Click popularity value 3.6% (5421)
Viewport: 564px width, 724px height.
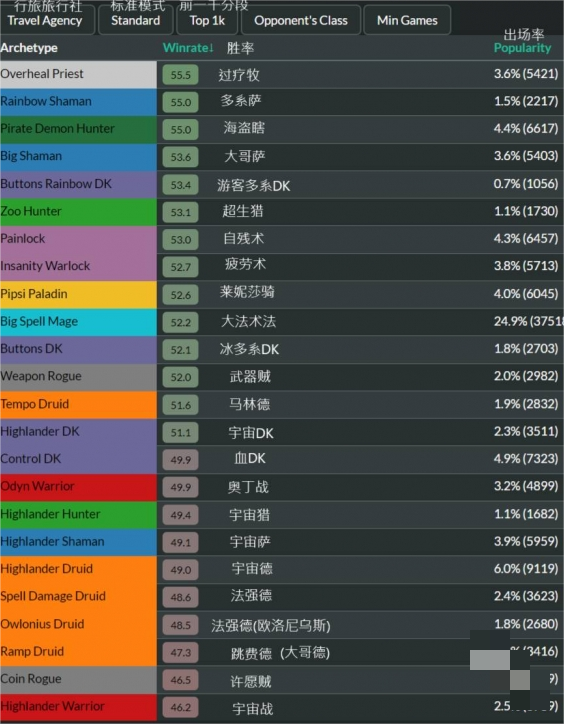pyautogui.click(x=526, y=74)
